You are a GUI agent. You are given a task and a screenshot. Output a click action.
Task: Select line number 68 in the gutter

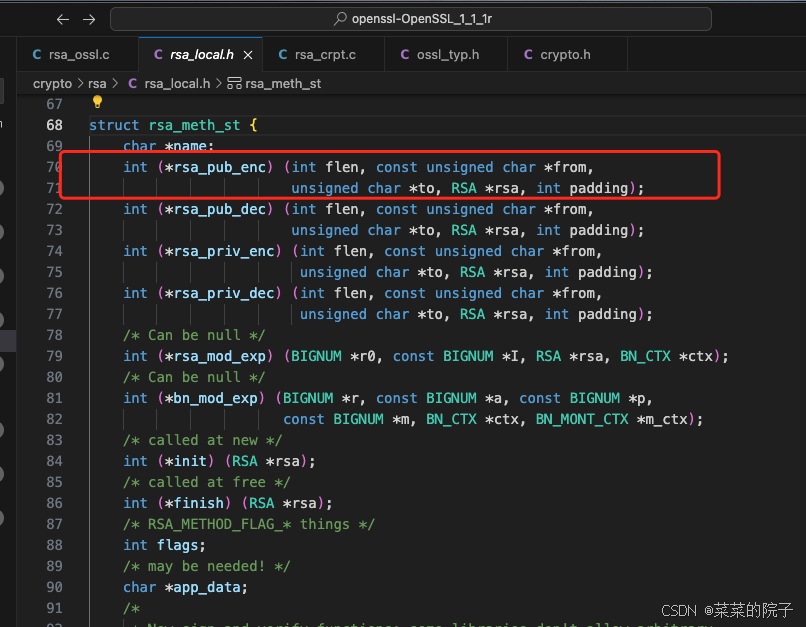click(57, 124)
